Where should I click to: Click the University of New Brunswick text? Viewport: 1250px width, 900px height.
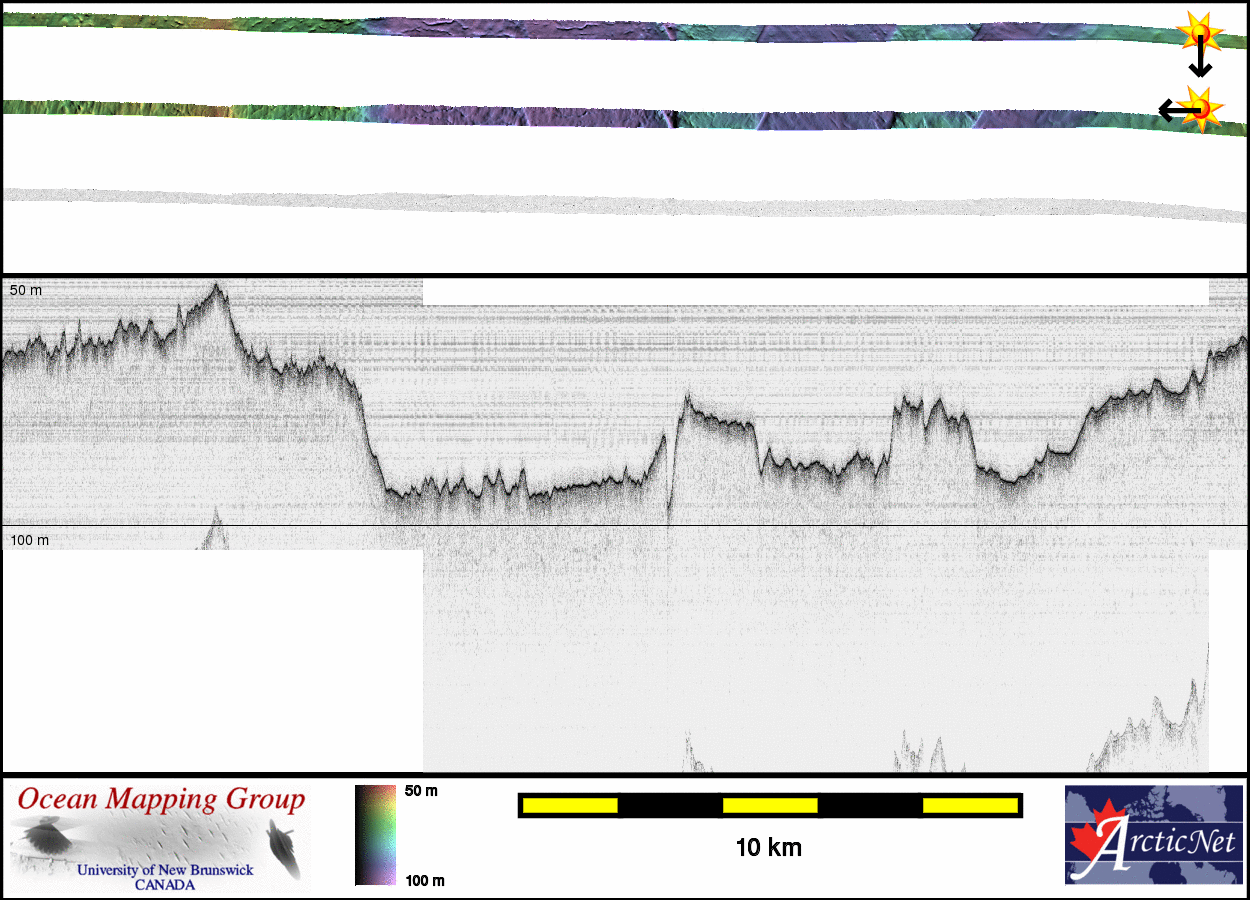[165, 870]
